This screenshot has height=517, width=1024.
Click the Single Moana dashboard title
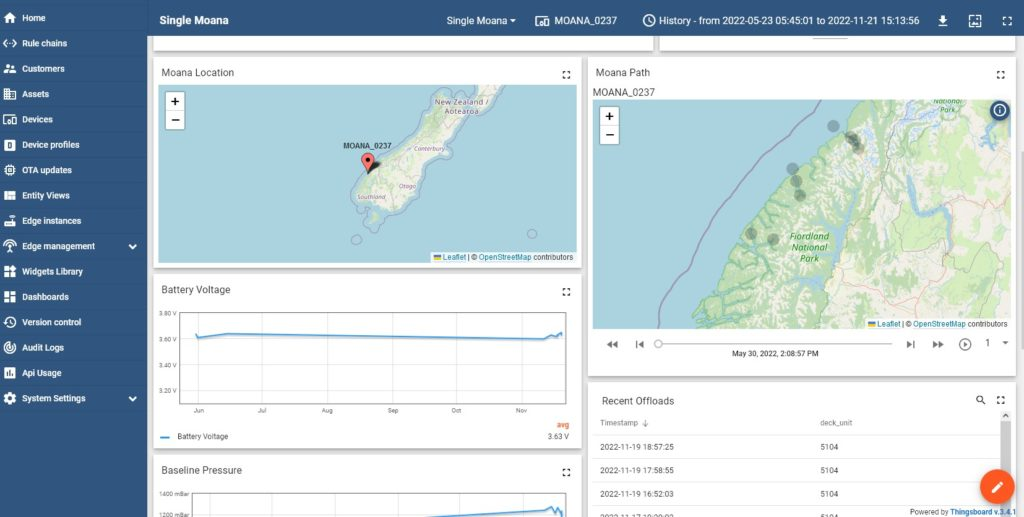194,20
